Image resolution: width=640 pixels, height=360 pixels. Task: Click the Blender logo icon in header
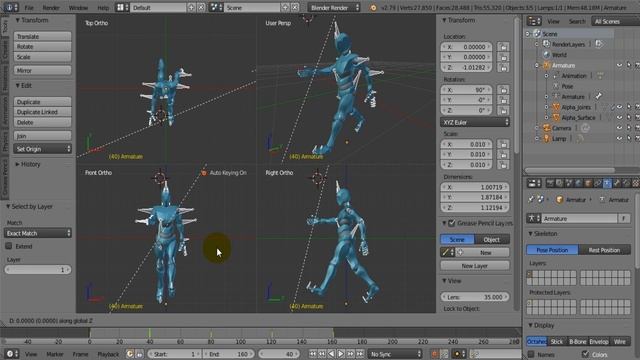click(373, 7)
